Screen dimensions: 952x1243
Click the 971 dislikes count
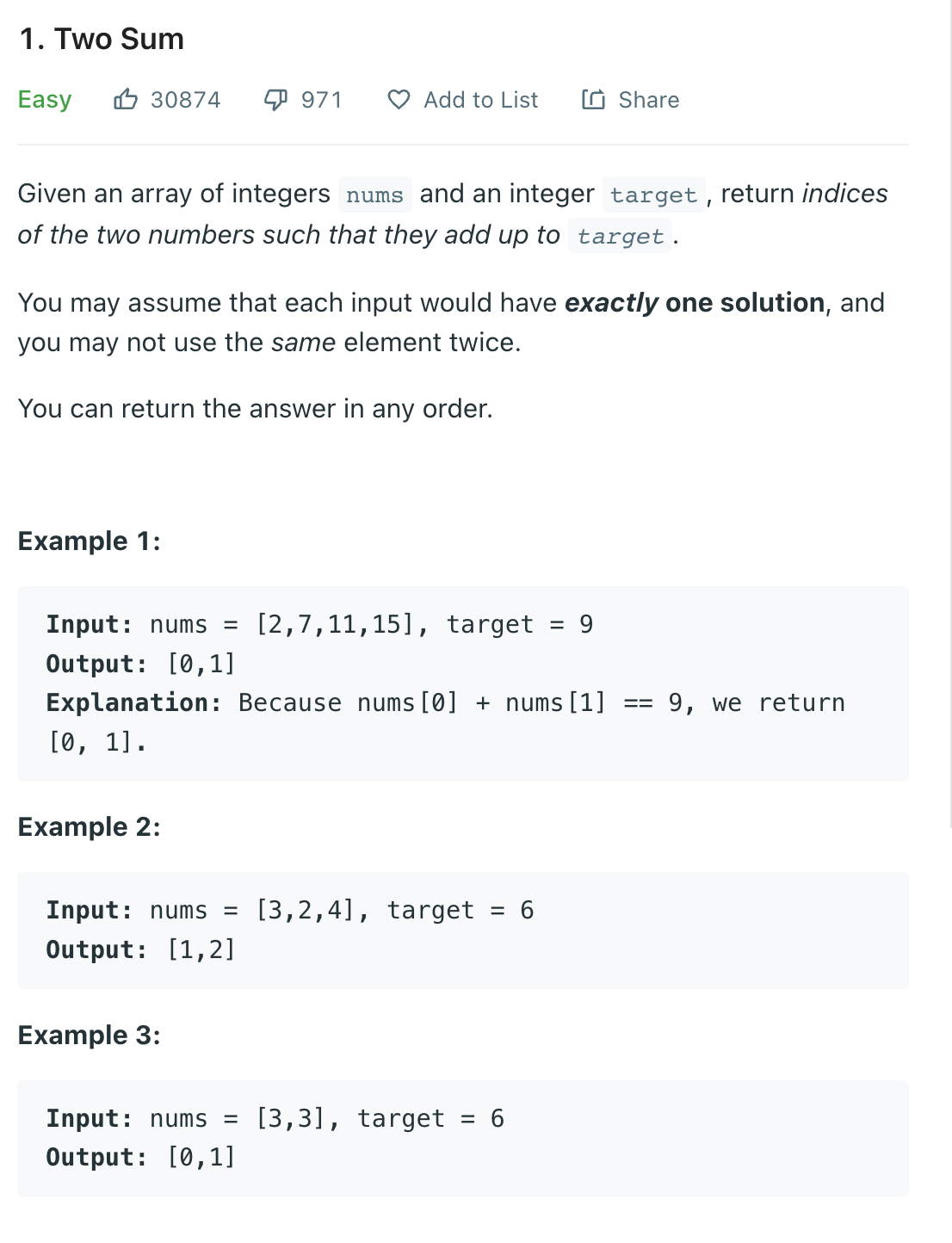click(322, 100)
